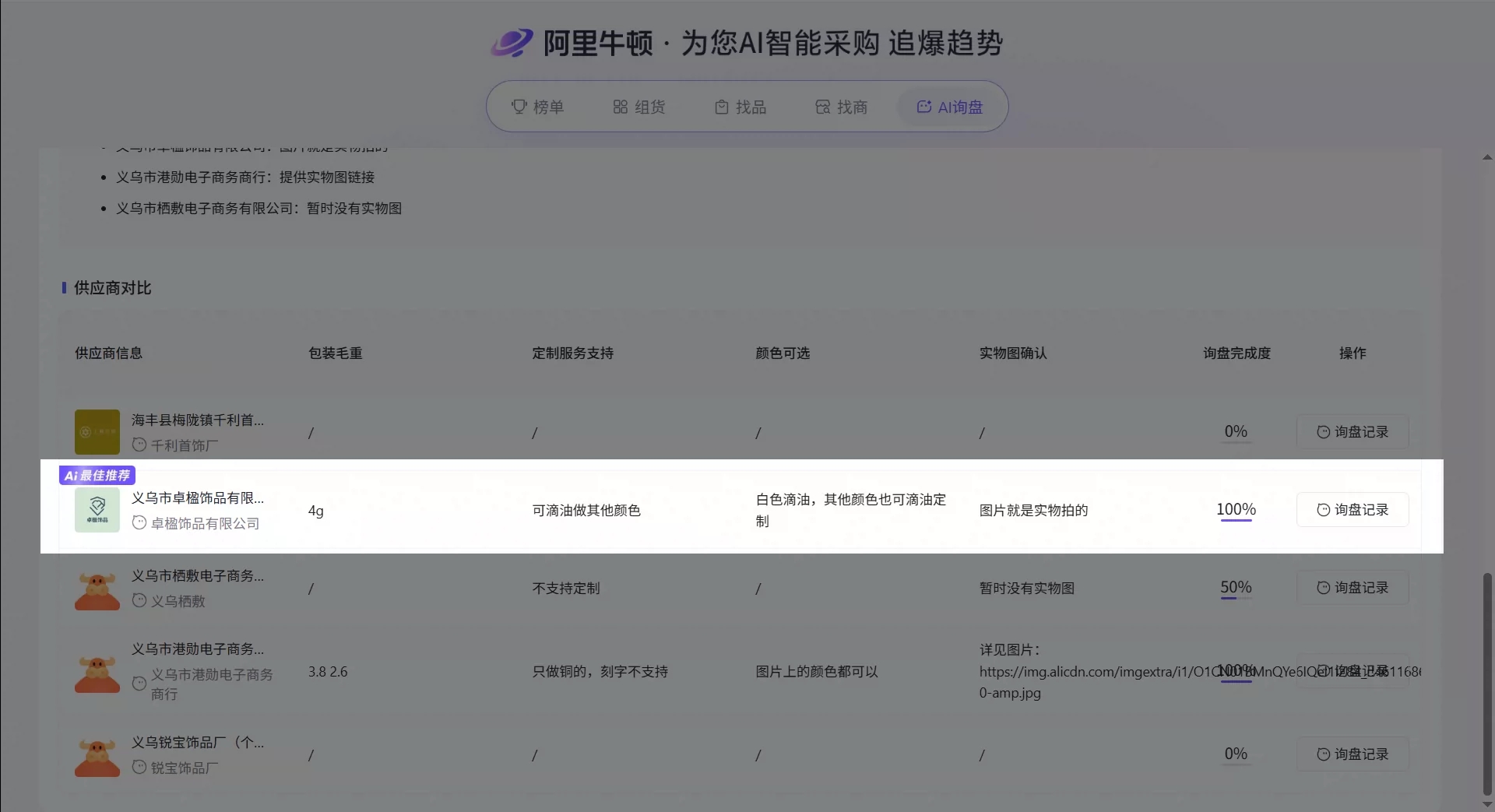The width and height of the screenshot is (1495, 812).
Task: Click the 图片就是实物拍的 cell
Action: click(1033, 510)
